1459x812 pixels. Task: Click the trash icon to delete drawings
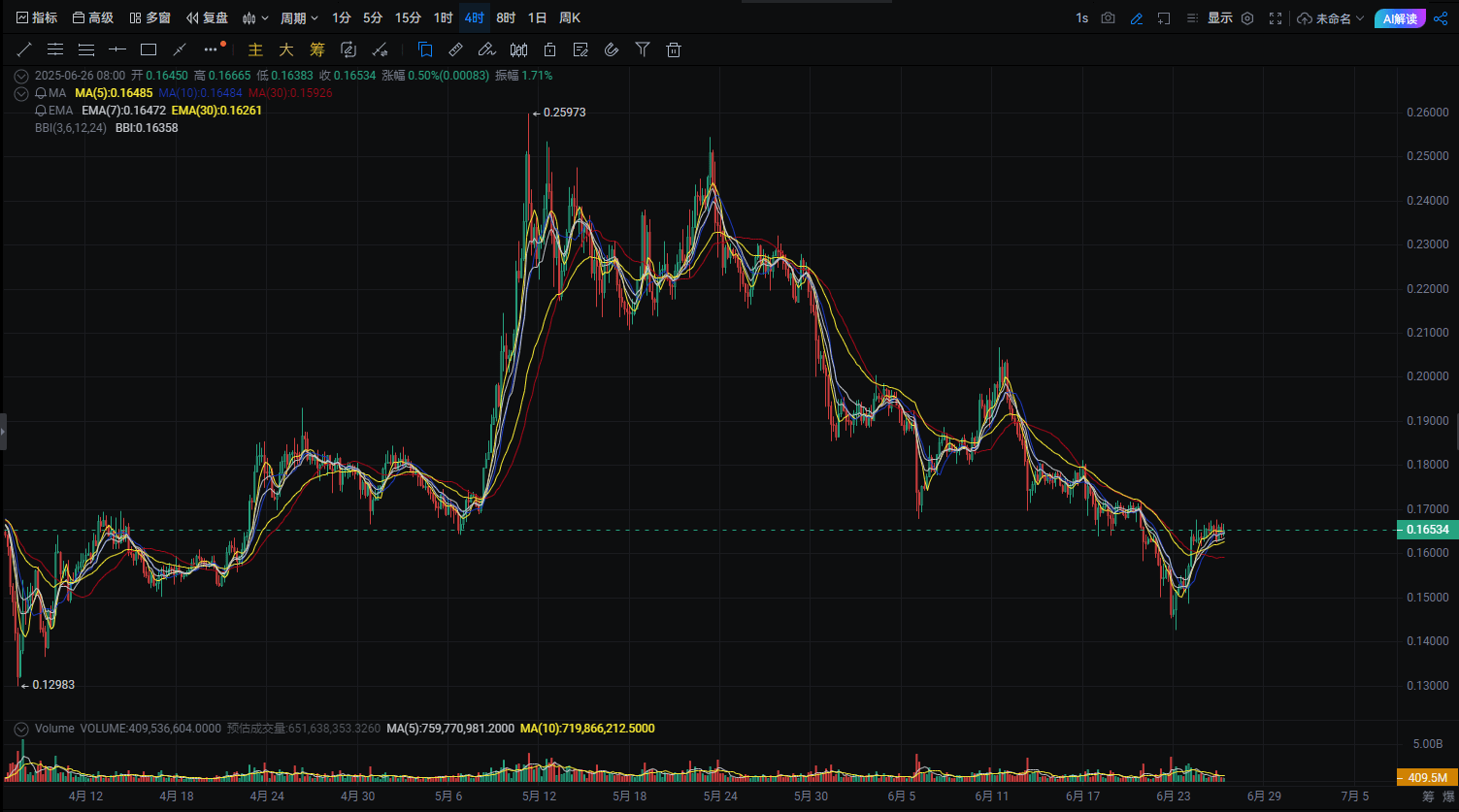click(674, 49)
